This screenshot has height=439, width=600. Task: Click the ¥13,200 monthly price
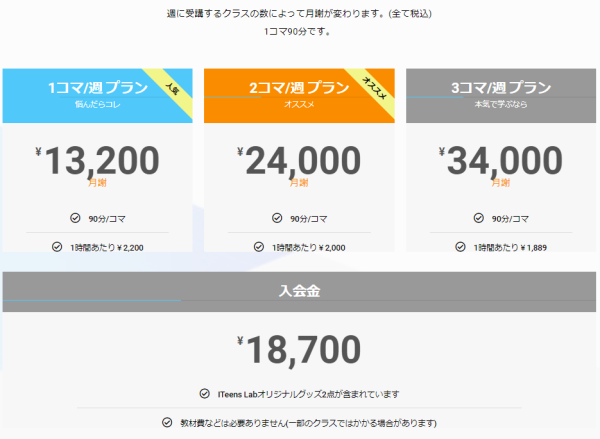click(x=98, y=161)
